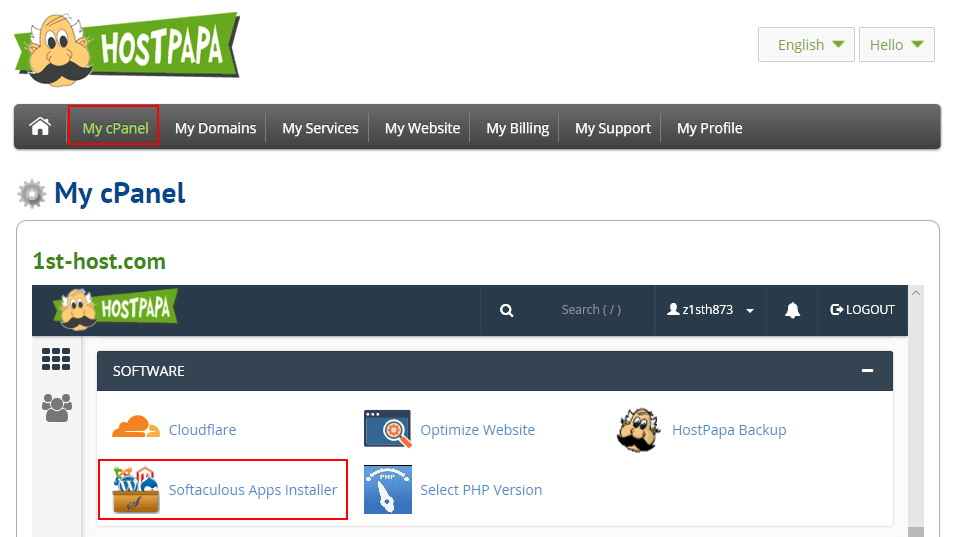Click the 1st-host.com domain heading

99,261
